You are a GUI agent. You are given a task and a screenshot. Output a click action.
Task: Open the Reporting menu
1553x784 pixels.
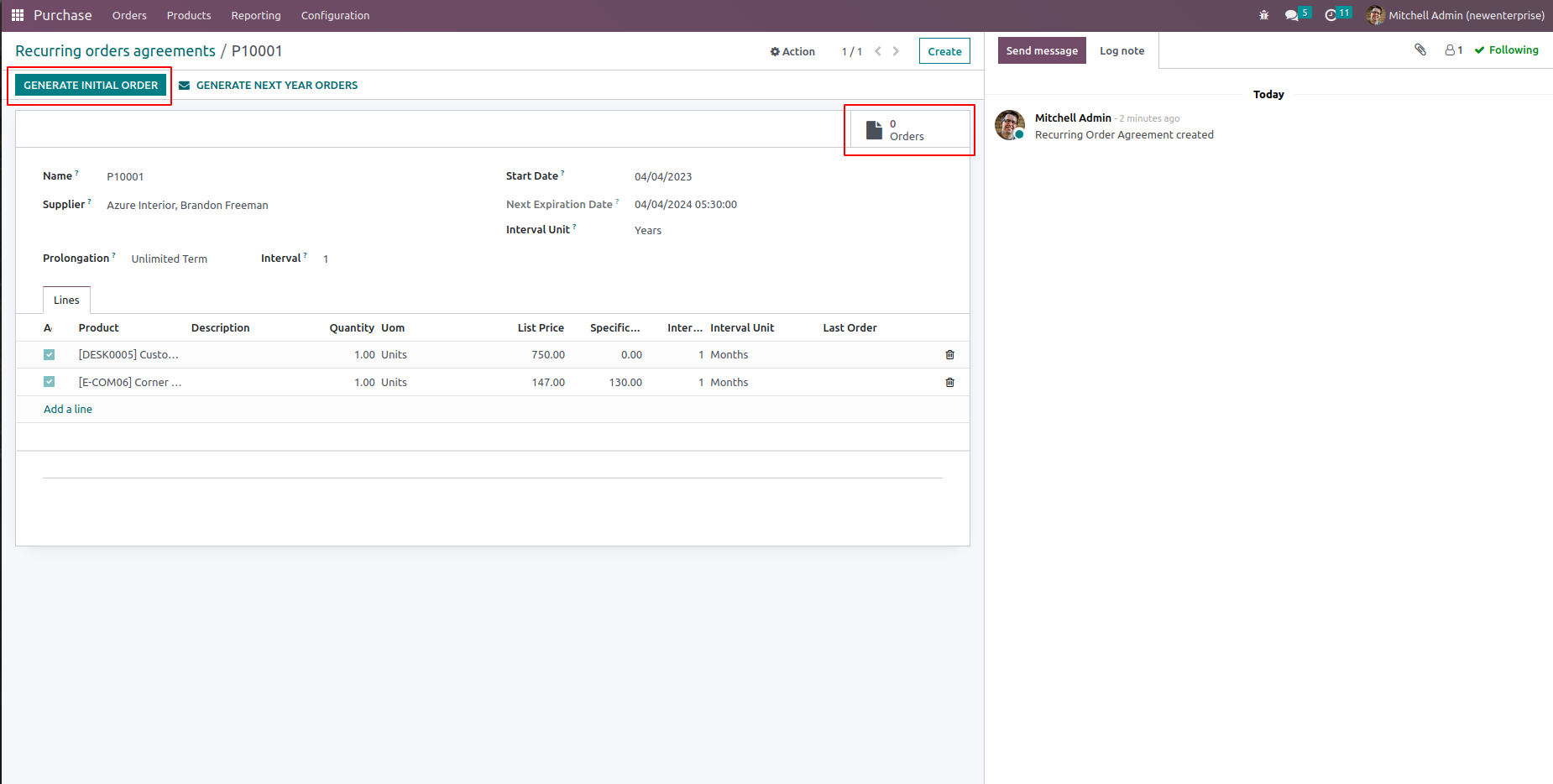tap(256, 15)
